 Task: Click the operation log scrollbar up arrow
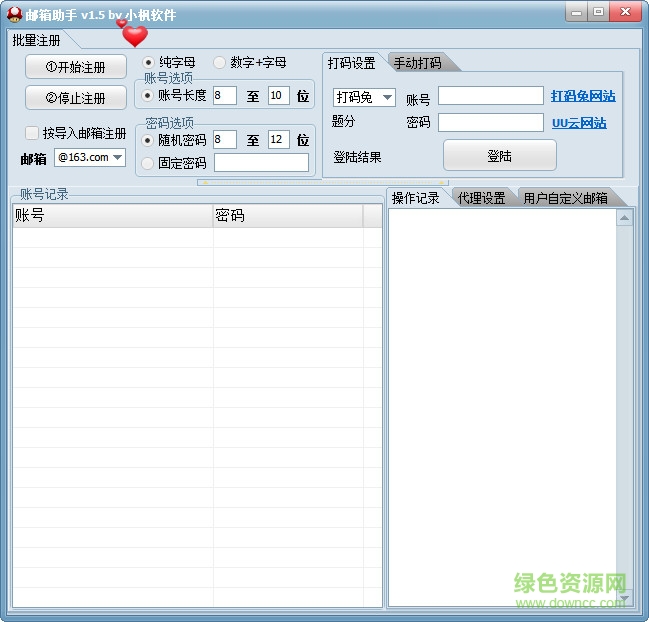click(x=625, y=216)
